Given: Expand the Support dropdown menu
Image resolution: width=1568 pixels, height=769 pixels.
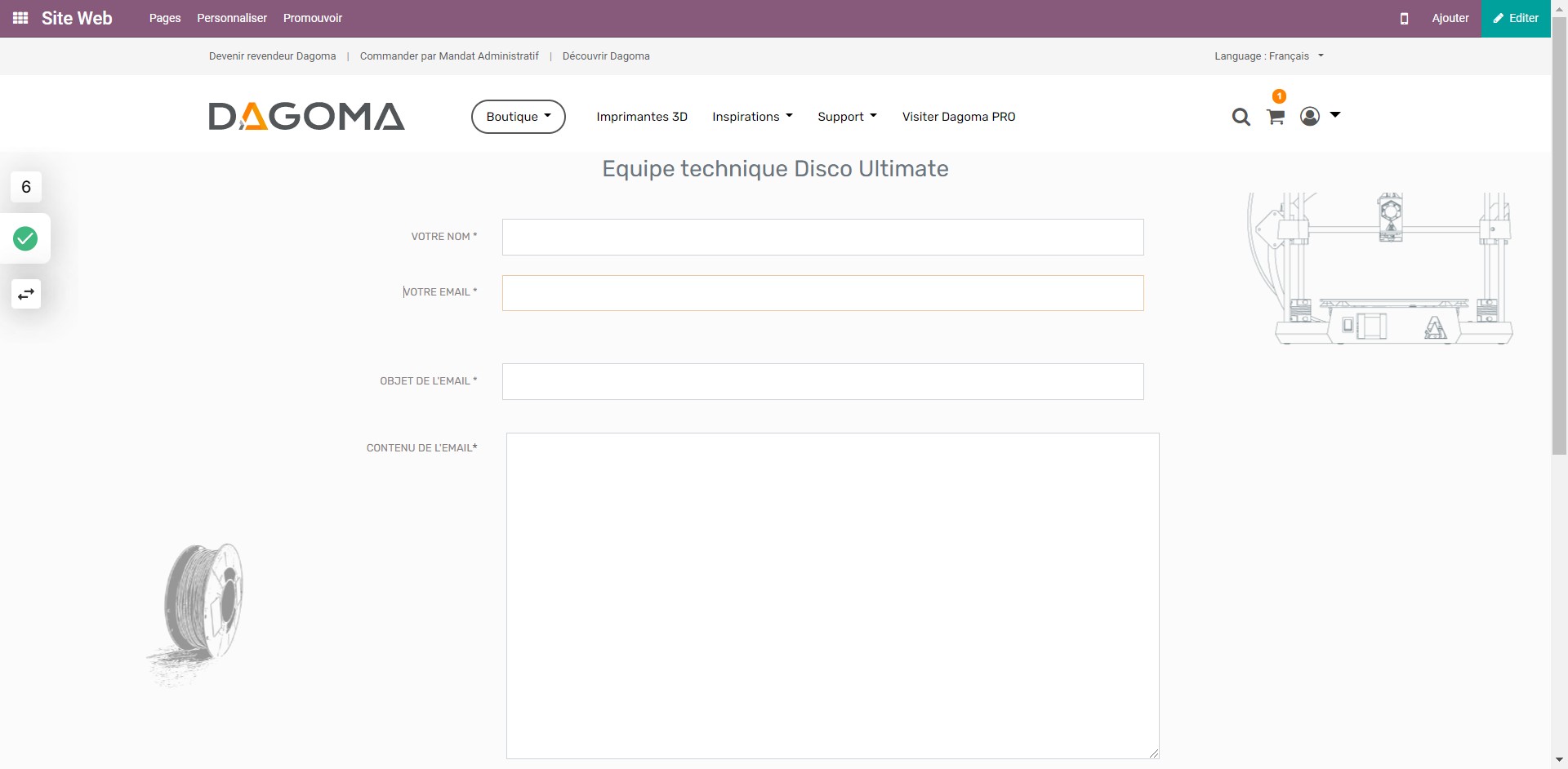Looking at the screenshot, I should pos(847,117).
